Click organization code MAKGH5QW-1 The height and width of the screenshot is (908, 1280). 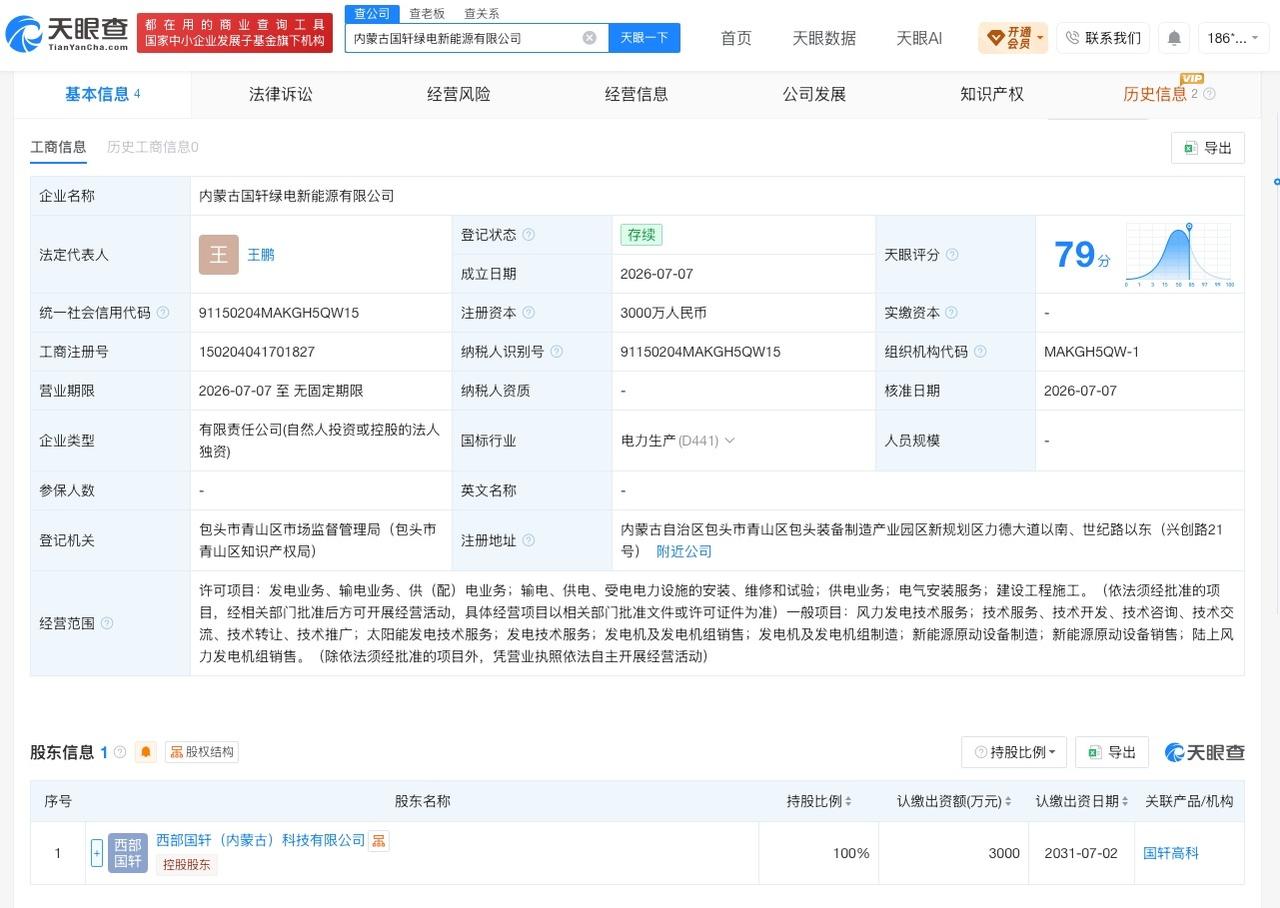[1091, 352]
